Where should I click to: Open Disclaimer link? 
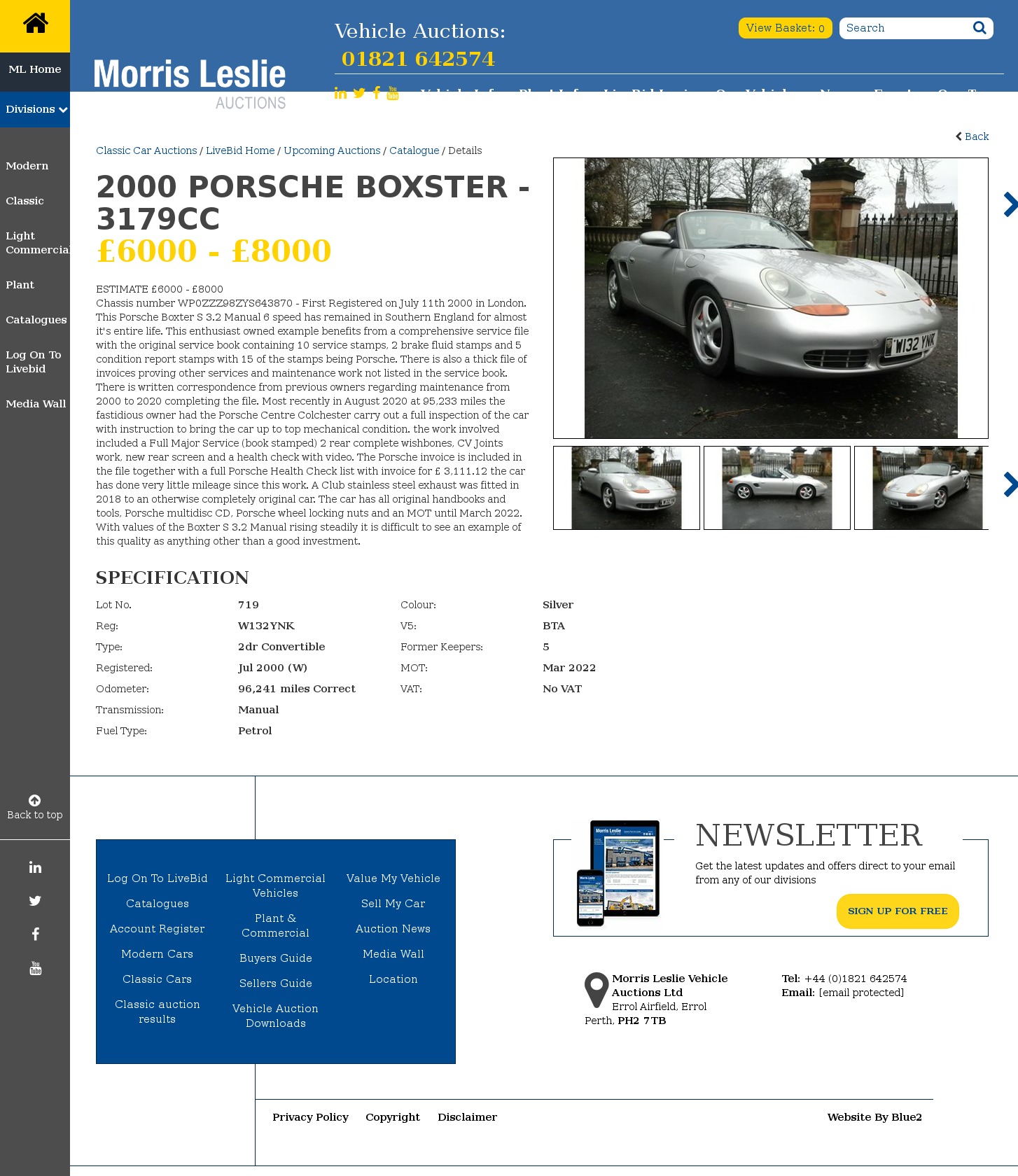468,1117
